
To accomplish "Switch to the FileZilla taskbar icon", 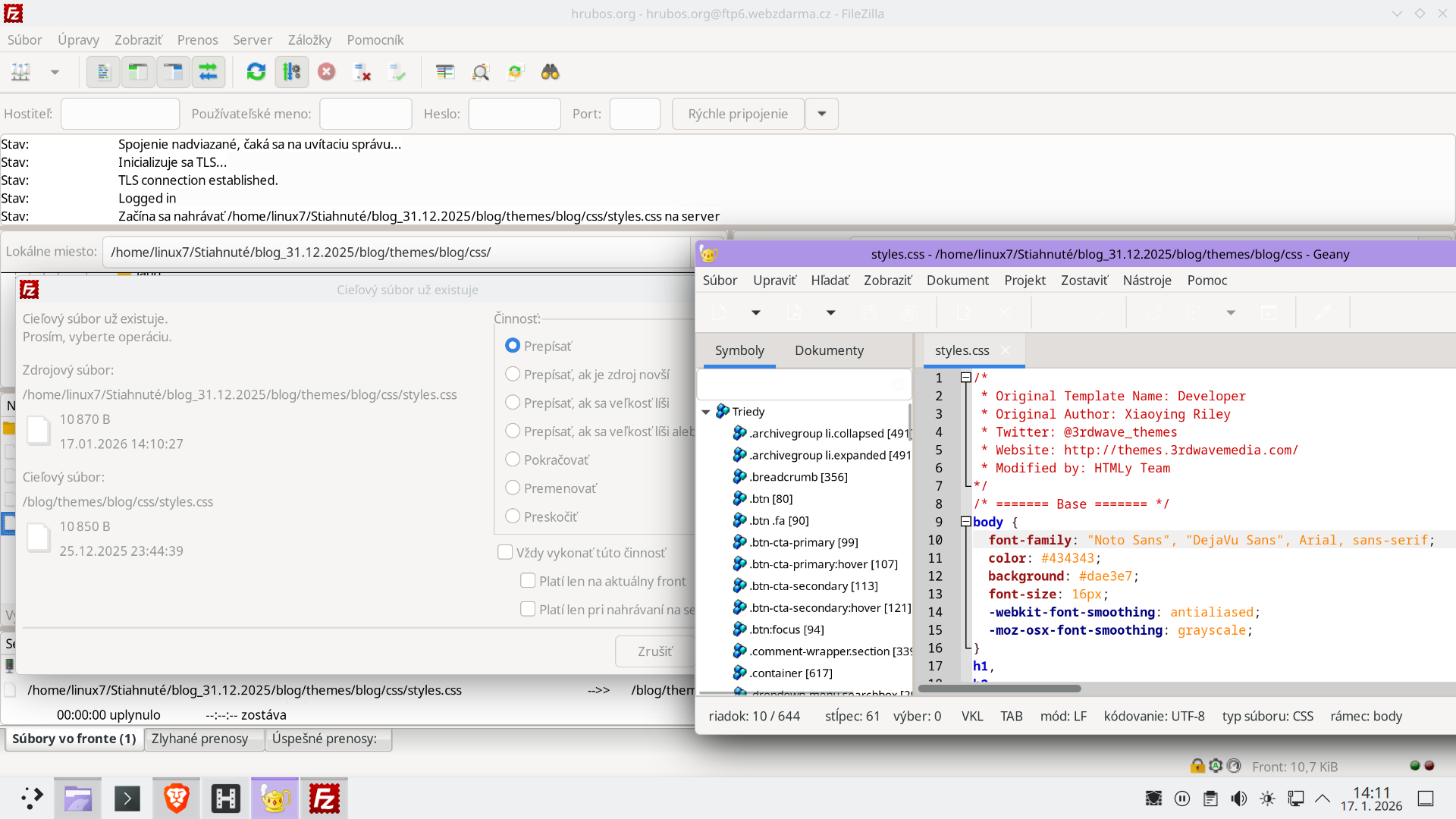I will [x=324, y=799].
